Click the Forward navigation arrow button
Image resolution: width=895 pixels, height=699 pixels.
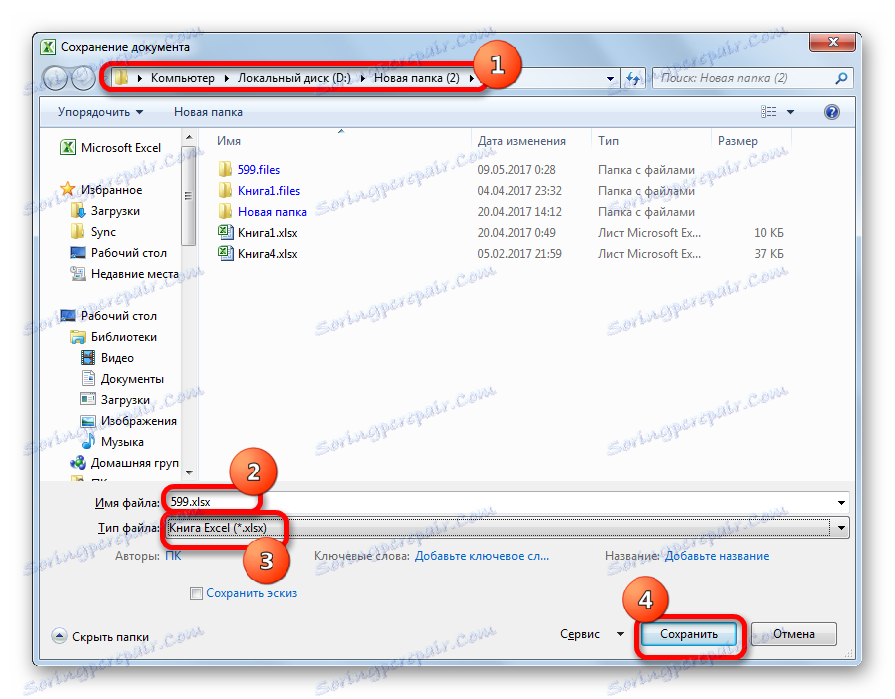tap(83, 78)
